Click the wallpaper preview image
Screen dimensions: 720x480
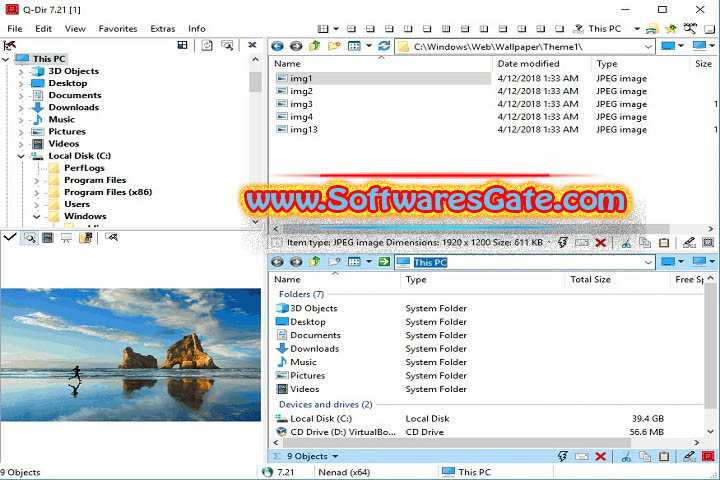(x=131, y=355)
